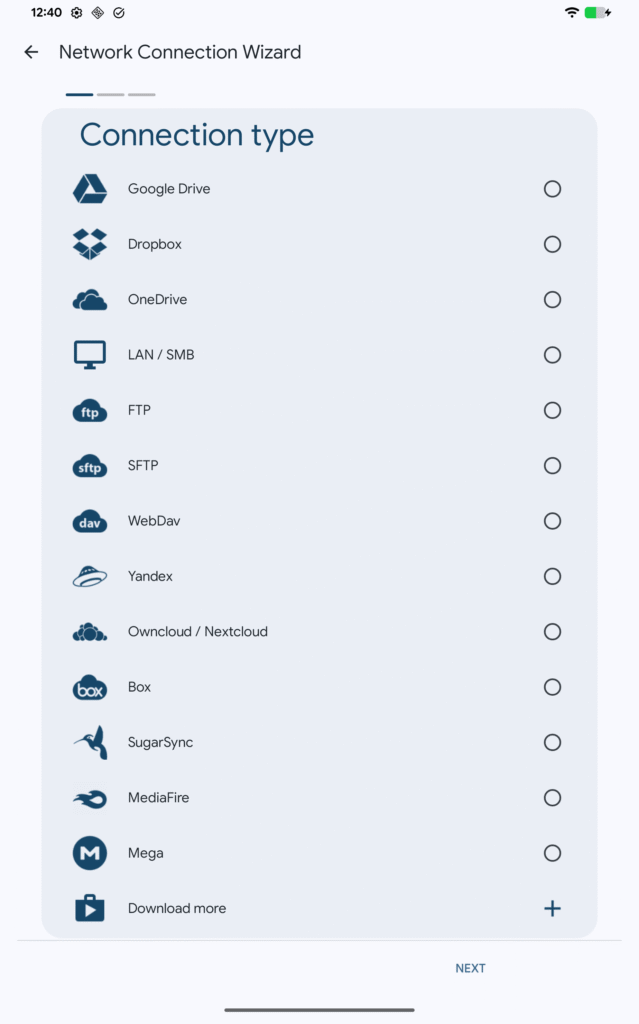Click the LAN / SMB monitor icon
Image resolution: width=639 pixels, height=1024 pixels.
click(x=90, y=354)
